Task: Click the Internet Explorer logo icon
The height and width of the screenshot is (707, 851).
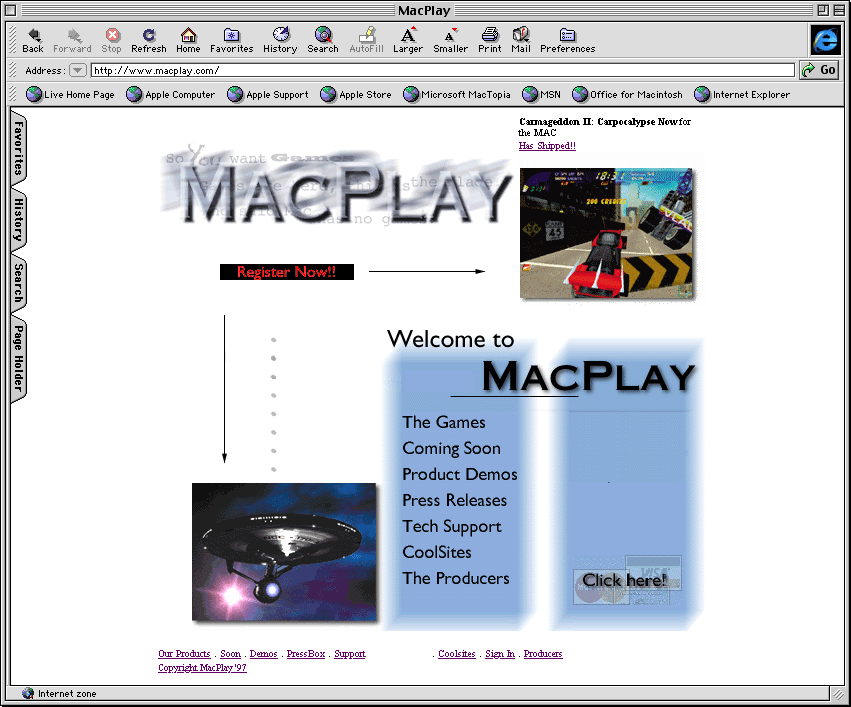Action: point(825,40)
